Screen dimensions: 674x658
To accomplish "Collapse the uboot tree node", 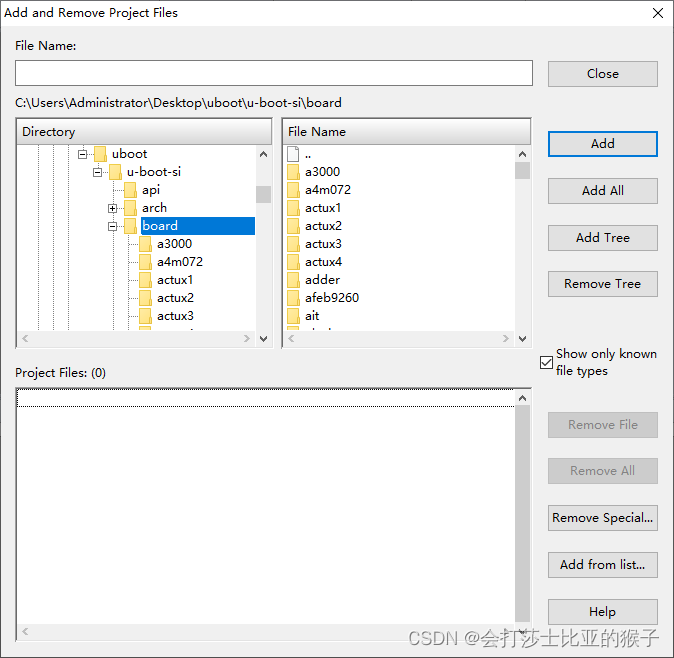I will [x=83, y=154].
